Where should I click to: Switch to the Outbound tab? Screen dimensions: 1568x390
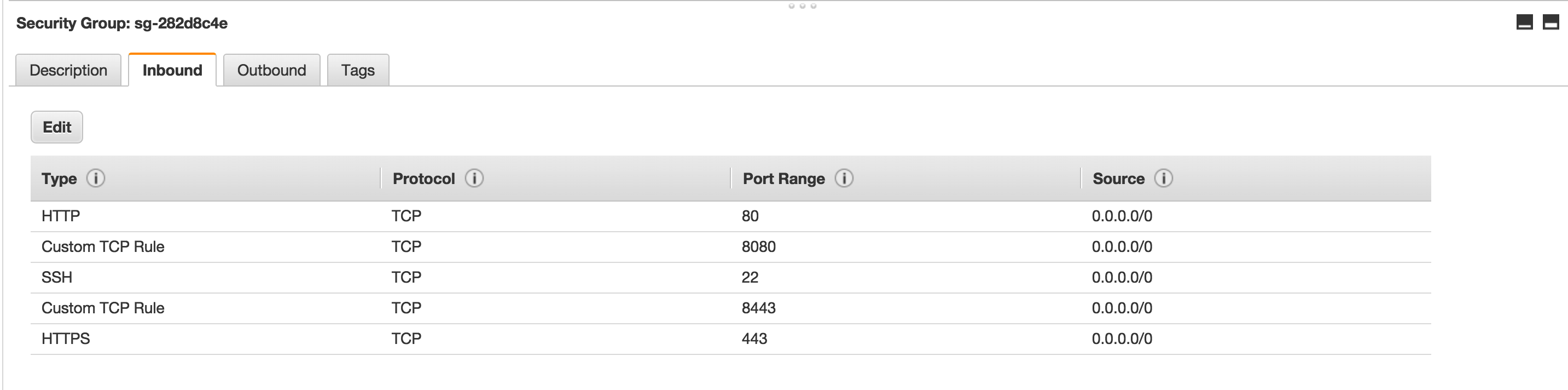[x=271, y=71]
